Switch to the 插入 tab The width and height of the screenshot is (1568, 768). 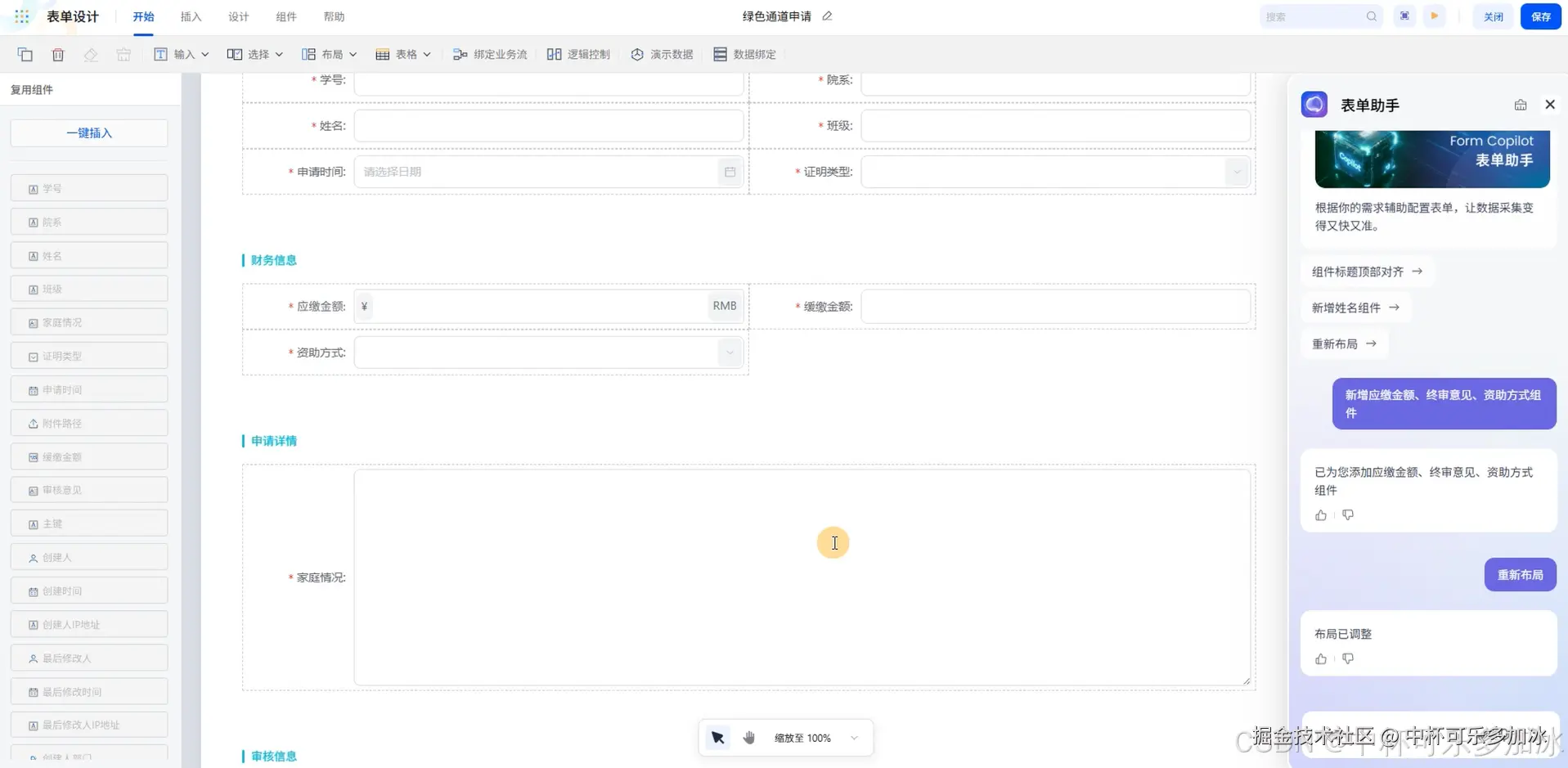click(191, 16)
